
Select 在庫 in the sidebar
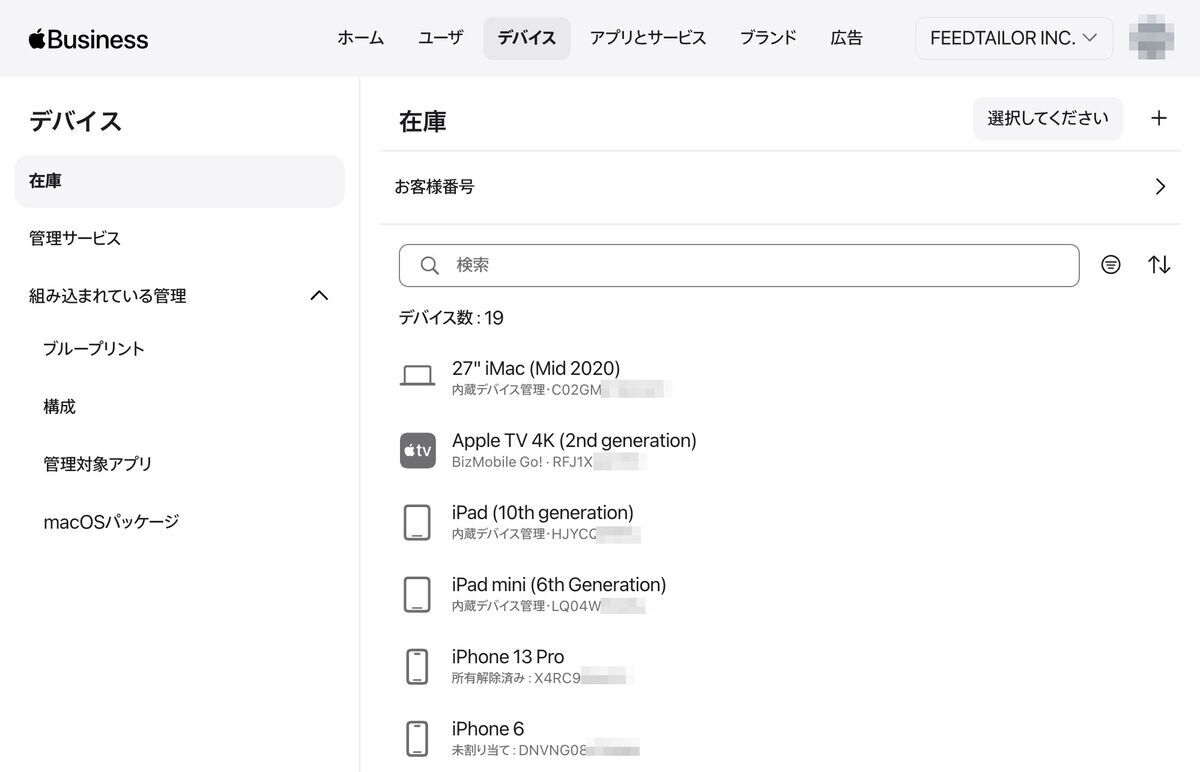pyautogui.click(x=180, y=181)
